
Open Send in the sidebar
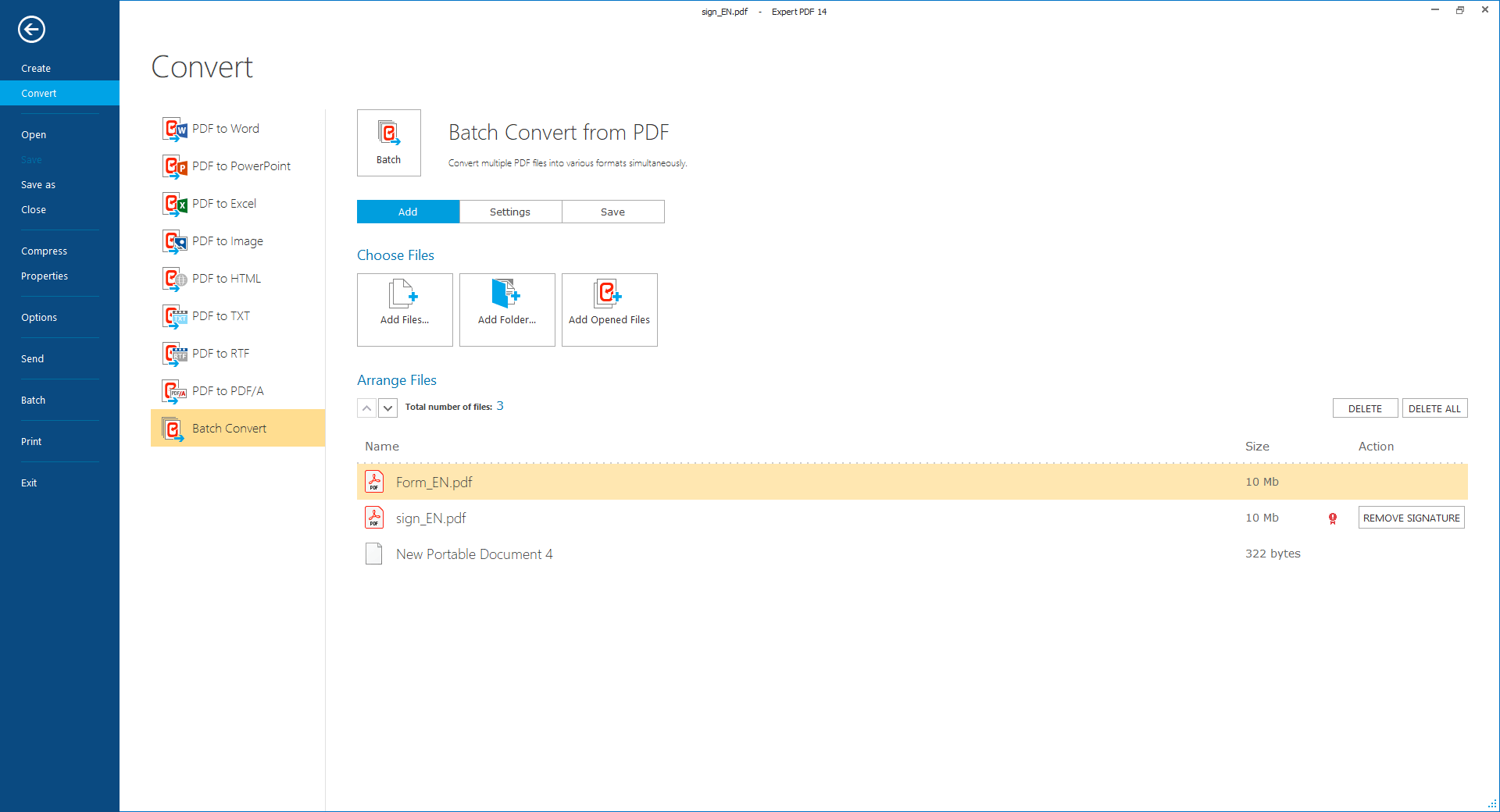point(32,359)
